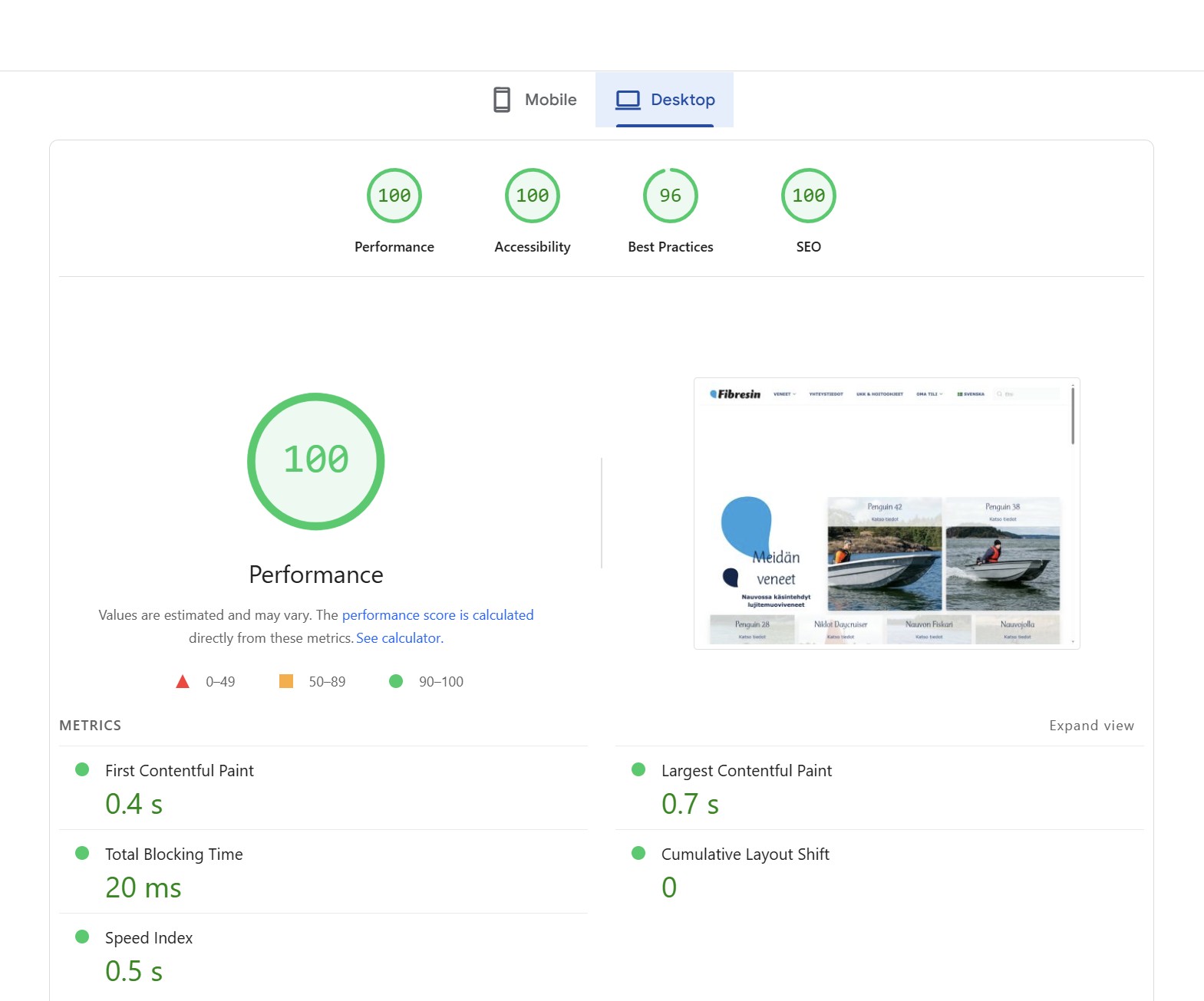Click the SEO score gauge
1204x1001 pixels.
click(808, 196)
